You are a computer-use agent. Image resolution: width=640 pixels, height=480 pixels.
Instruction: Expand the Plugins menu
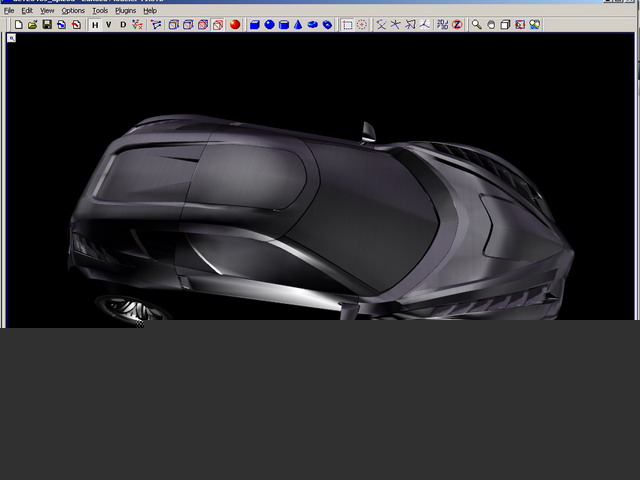point(125,10)
